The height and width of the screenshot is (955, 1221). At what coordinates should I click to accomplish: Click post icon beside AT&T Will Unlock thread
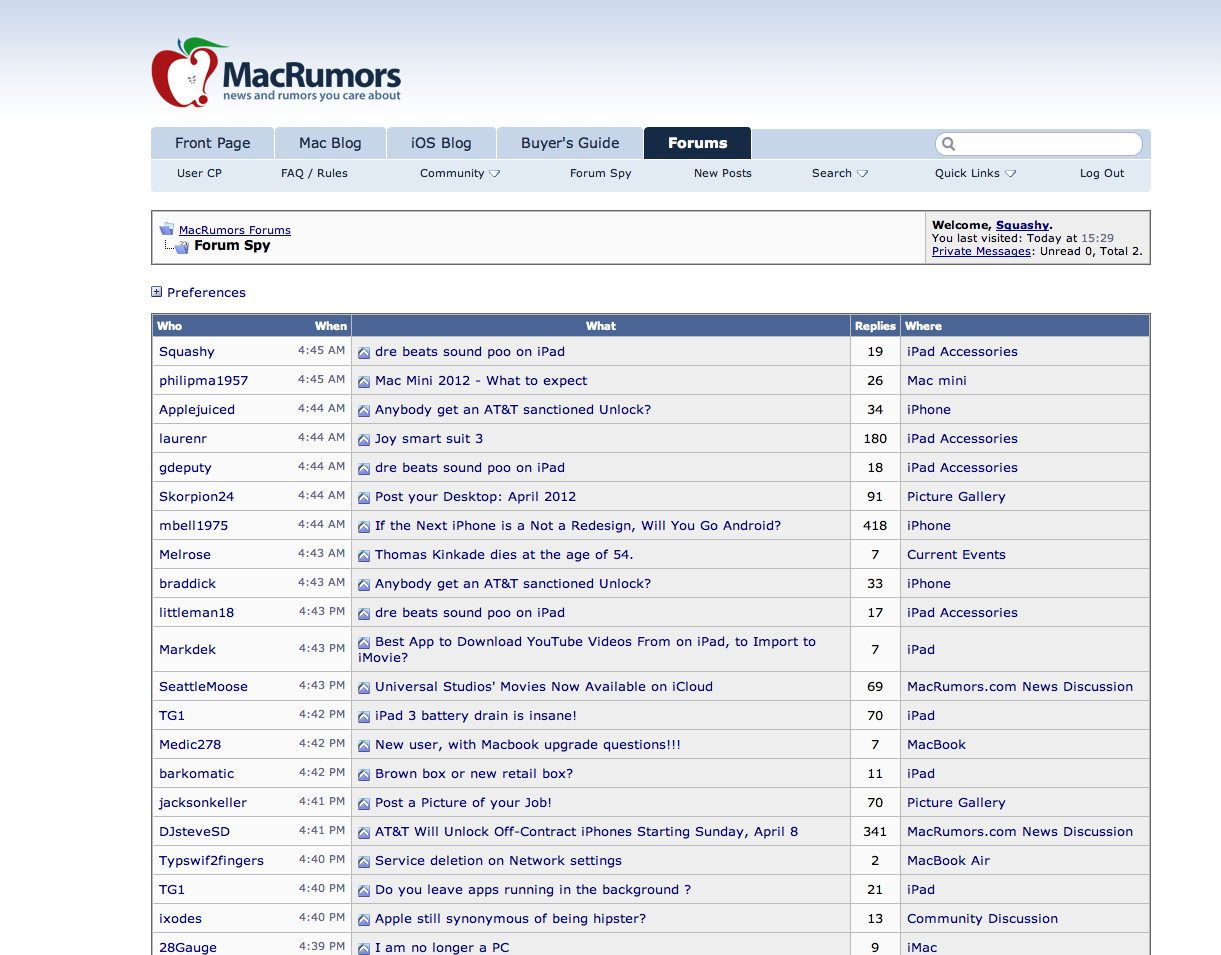(x=364, y=832)
